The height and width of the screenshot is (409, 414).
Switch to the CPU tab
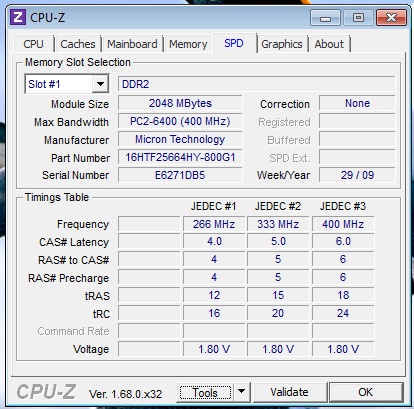pos(33,44)
